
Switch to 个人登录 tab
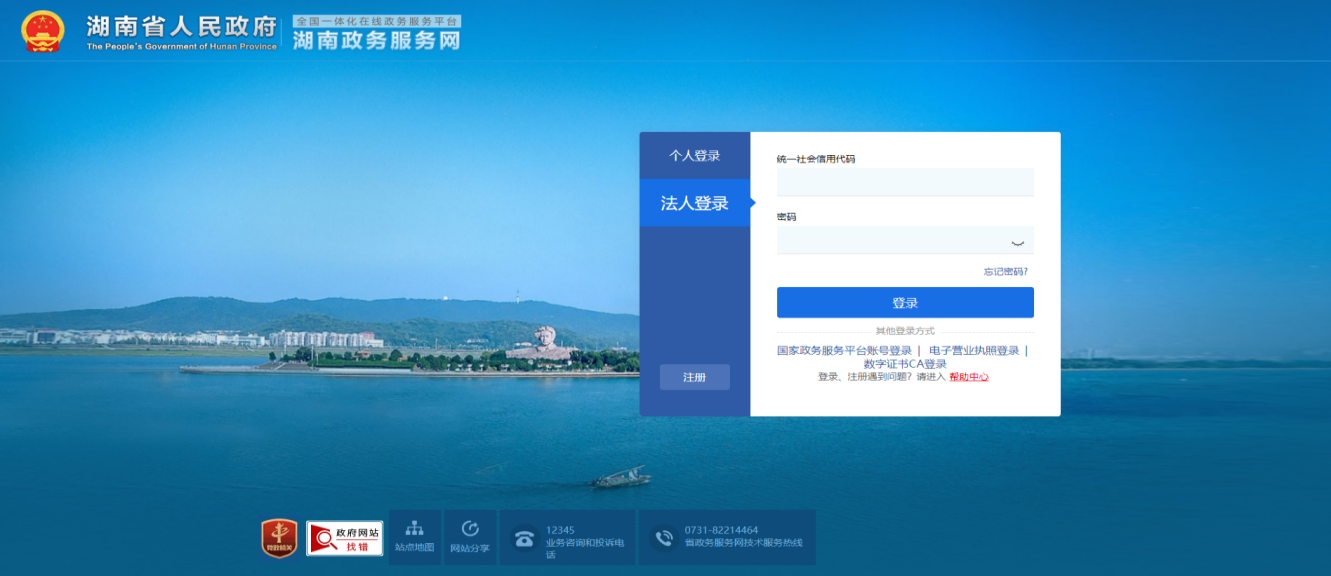tap(695, 156)
